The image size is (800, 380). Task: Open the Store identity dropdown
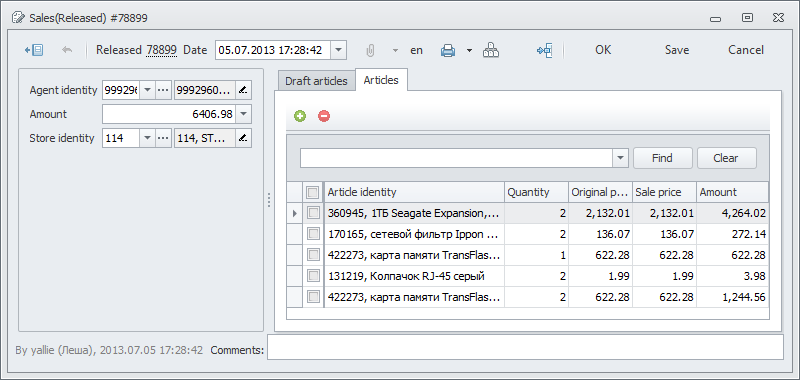click(x=147, y=138)
